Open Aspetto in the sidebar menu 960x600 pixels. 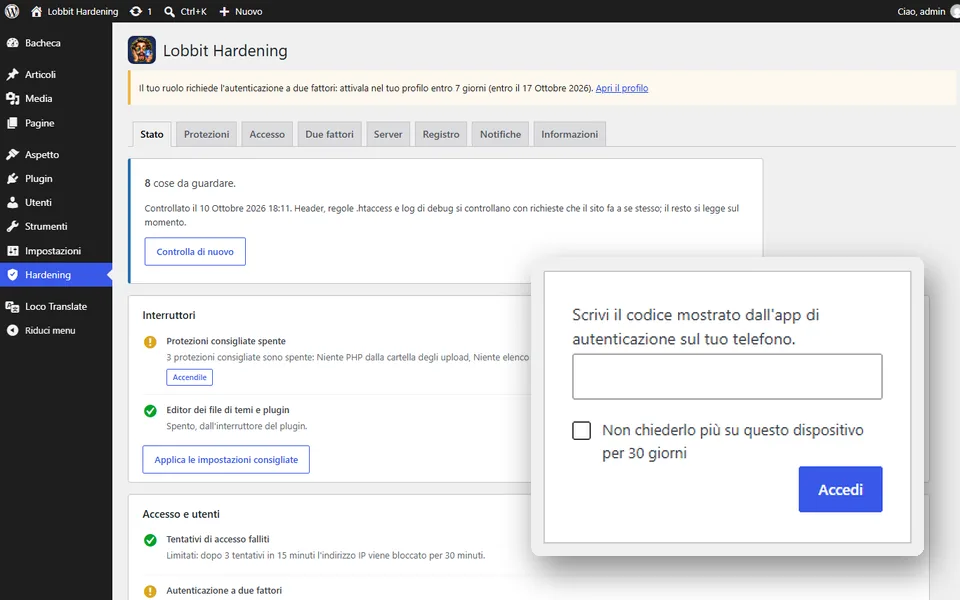point(42,154)
